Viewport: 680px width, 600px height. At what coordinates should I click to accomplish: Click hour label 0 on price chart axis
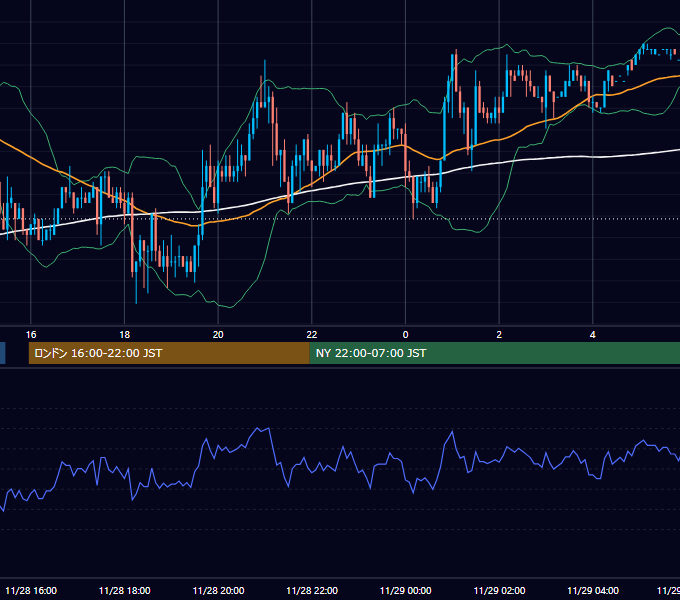pyautogui.click(x=405, y=335)
